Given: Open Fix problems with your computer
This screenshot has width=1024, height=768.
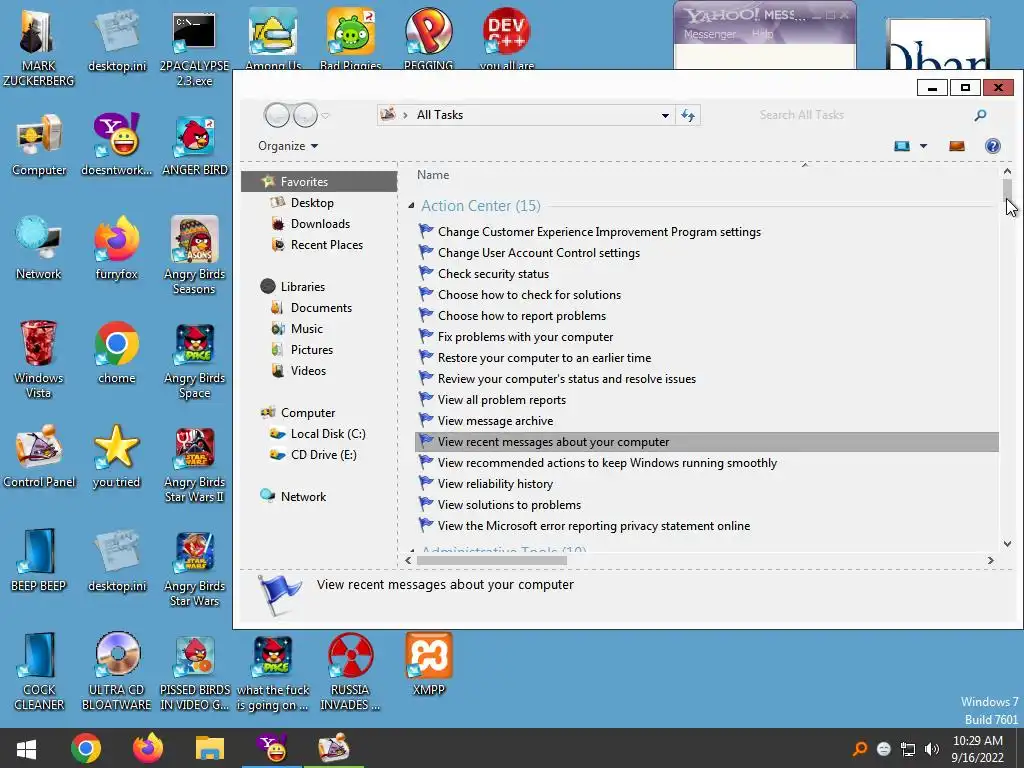Looking at the screenshot, I should coord(525,337).
